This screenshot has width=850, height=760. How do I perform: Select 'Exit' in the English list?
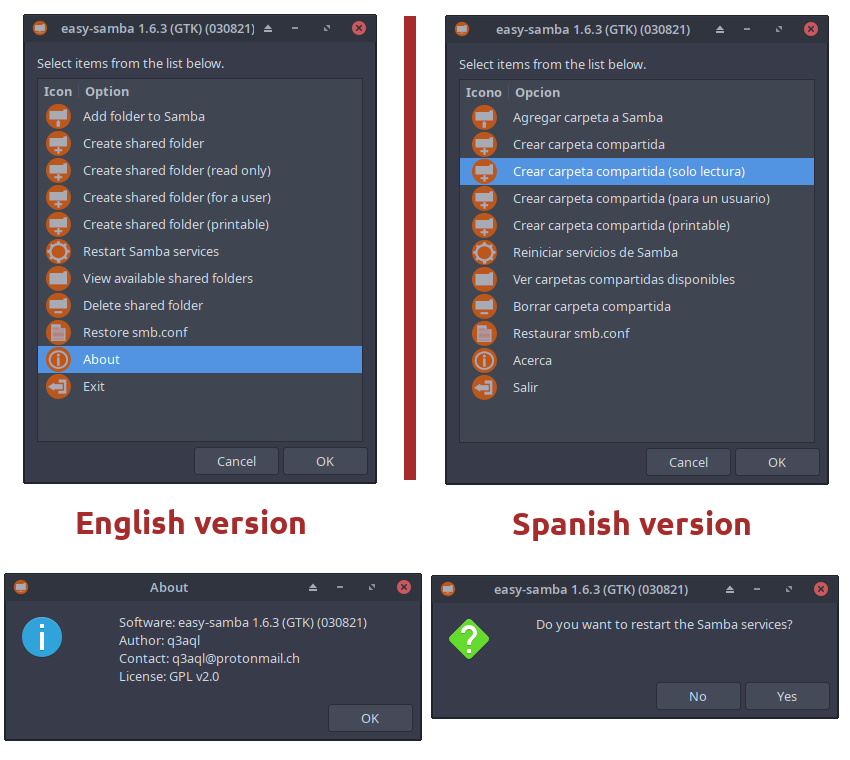tap(200, 387)
